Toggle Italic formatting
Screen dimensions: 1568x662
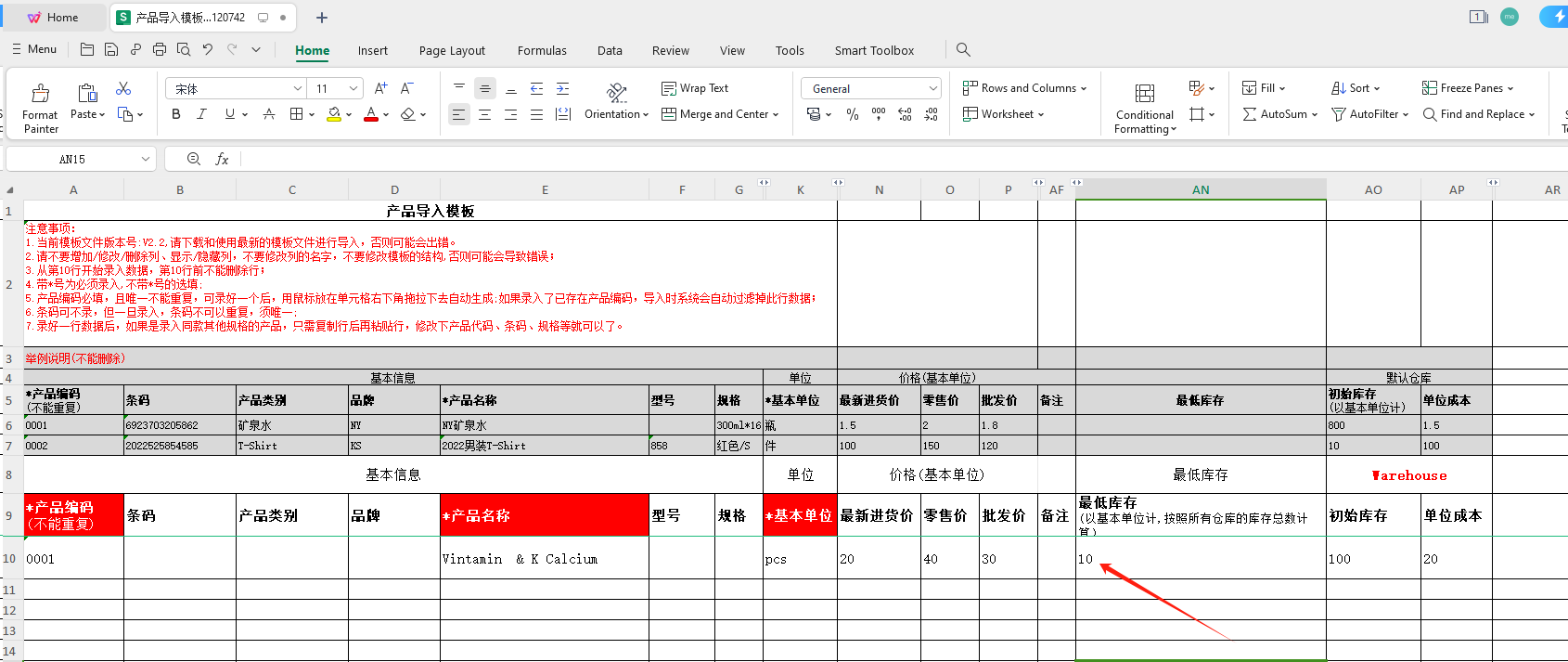[x=201, y=114]
